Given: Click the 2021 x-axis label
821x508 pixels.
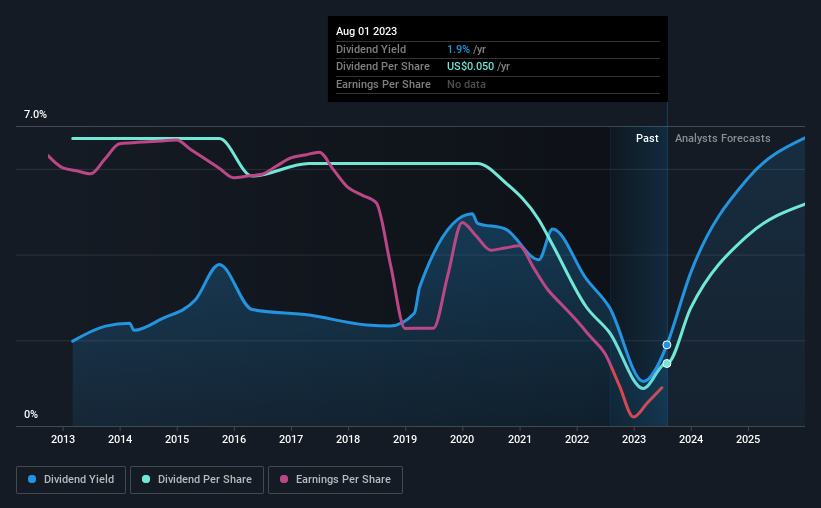Looking at the screenshot, I should tap(520, 439).
